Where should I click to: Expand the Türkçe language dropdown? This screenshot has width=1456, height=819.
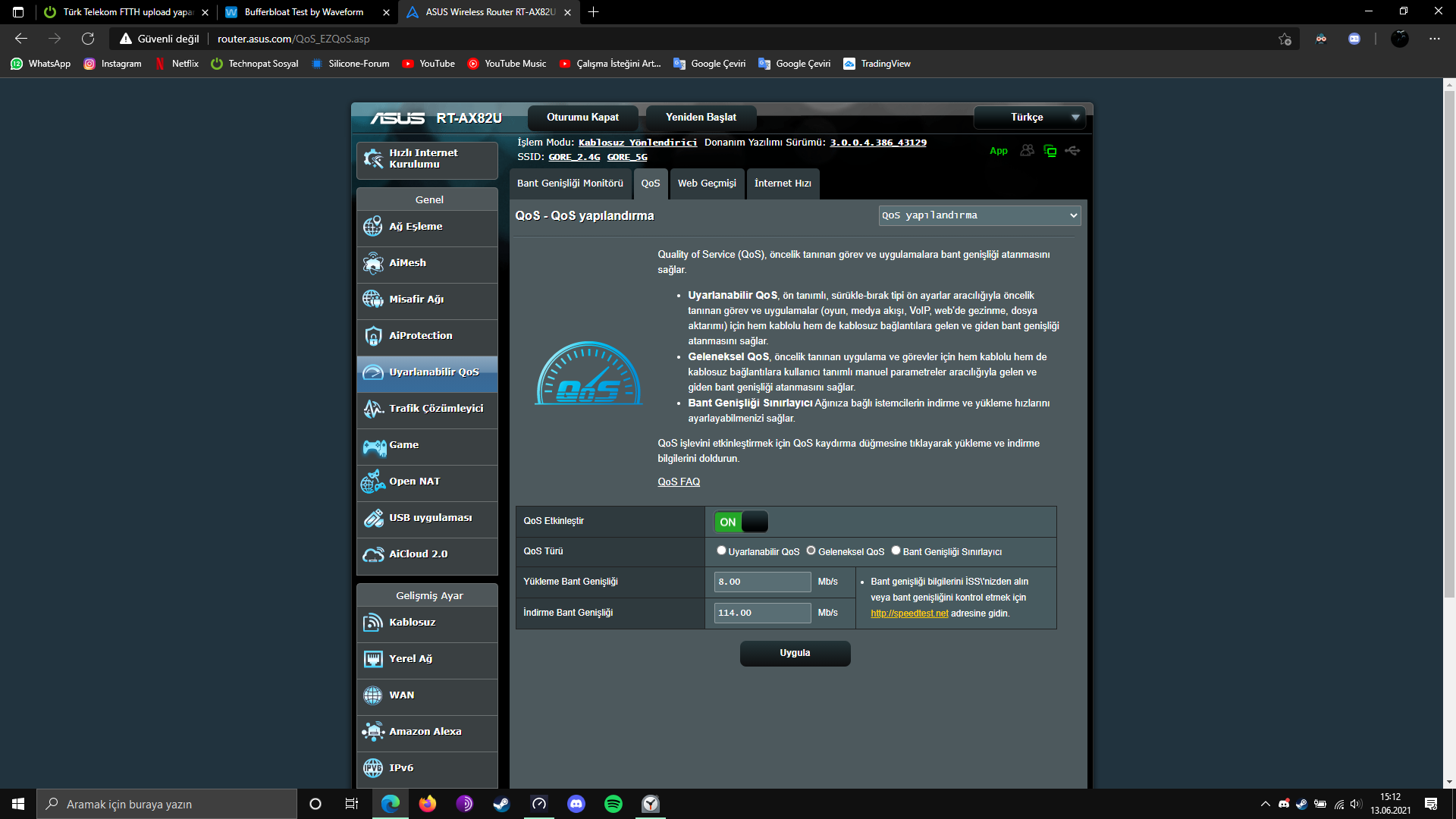(1029, 118)
